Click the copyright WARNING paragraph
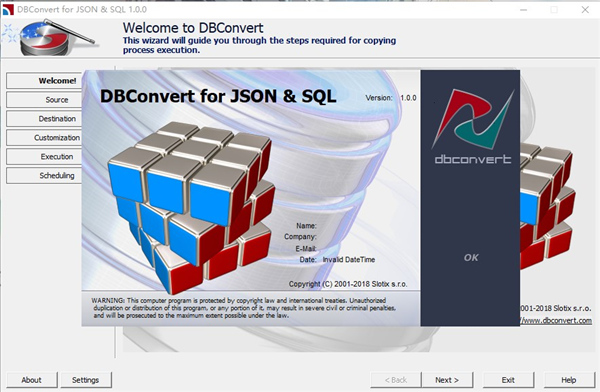The height and width of the screenshot is (392, 600). 244,308
